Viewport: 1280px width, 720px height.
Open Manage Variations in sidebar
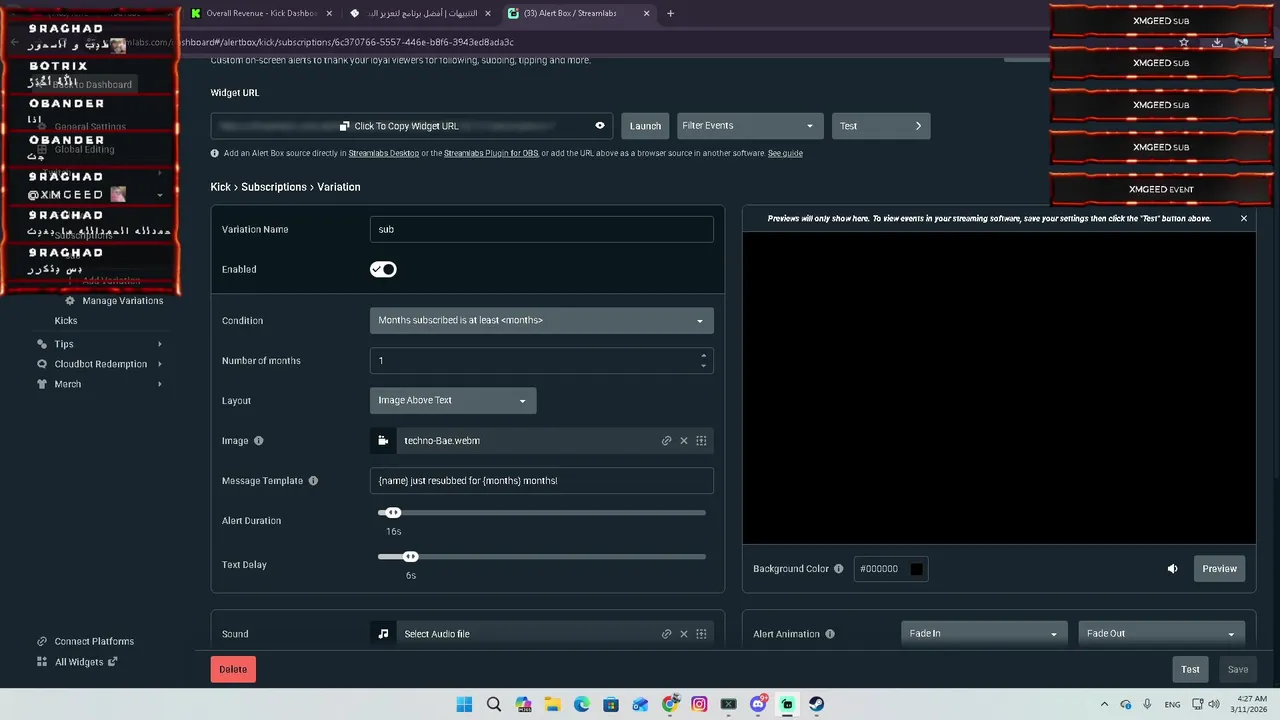tap(123, 301)
